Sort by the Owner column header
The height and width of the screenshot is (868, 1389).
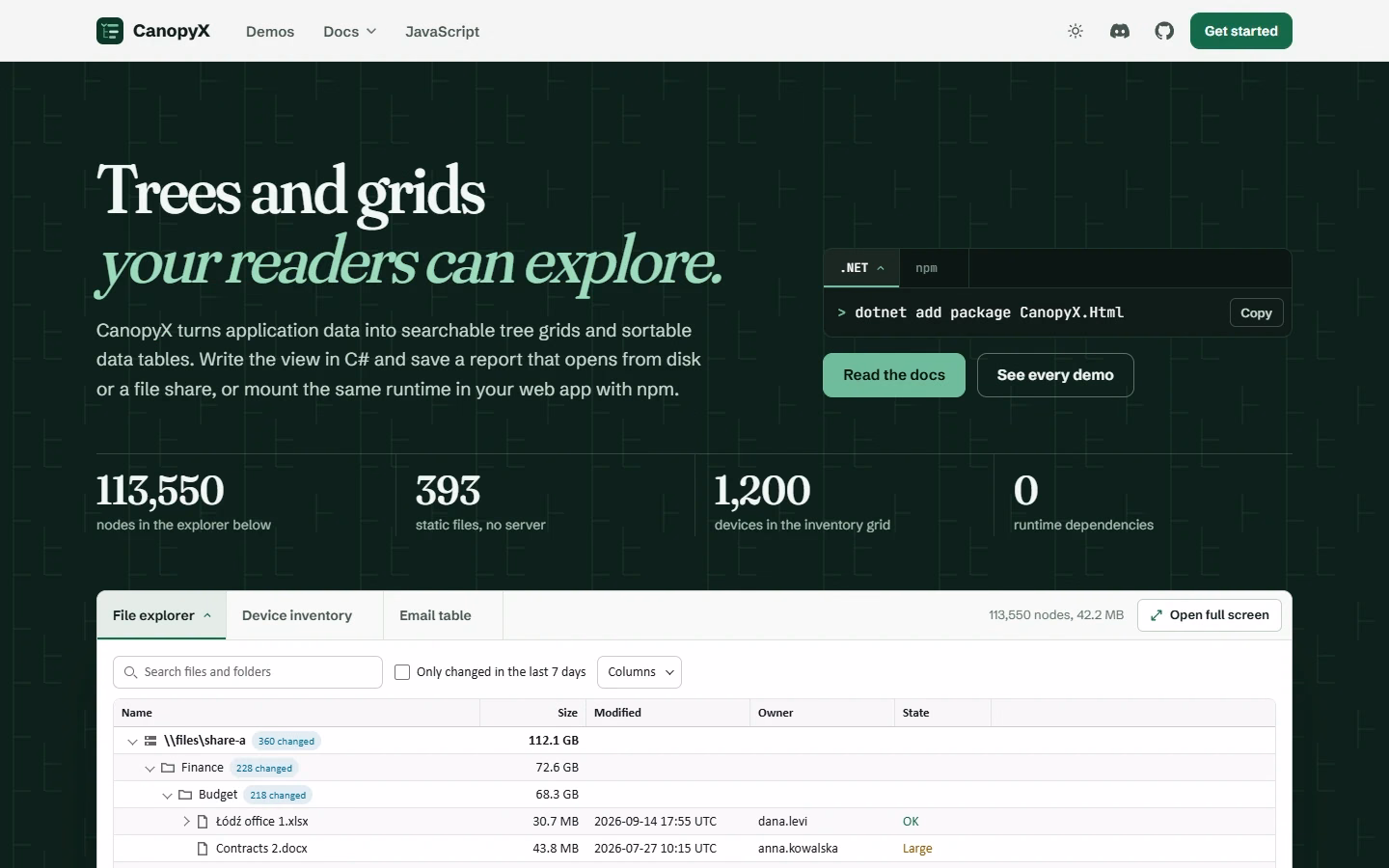click(x=823, y=713)
